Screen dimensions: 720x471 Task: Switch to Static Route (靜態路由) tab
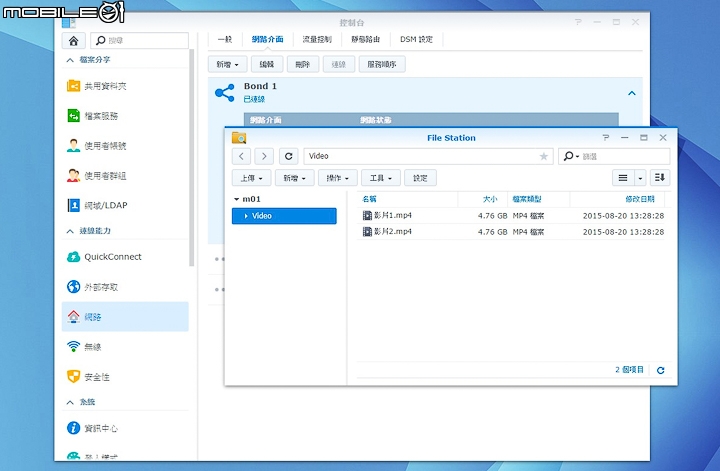[366, 39]
